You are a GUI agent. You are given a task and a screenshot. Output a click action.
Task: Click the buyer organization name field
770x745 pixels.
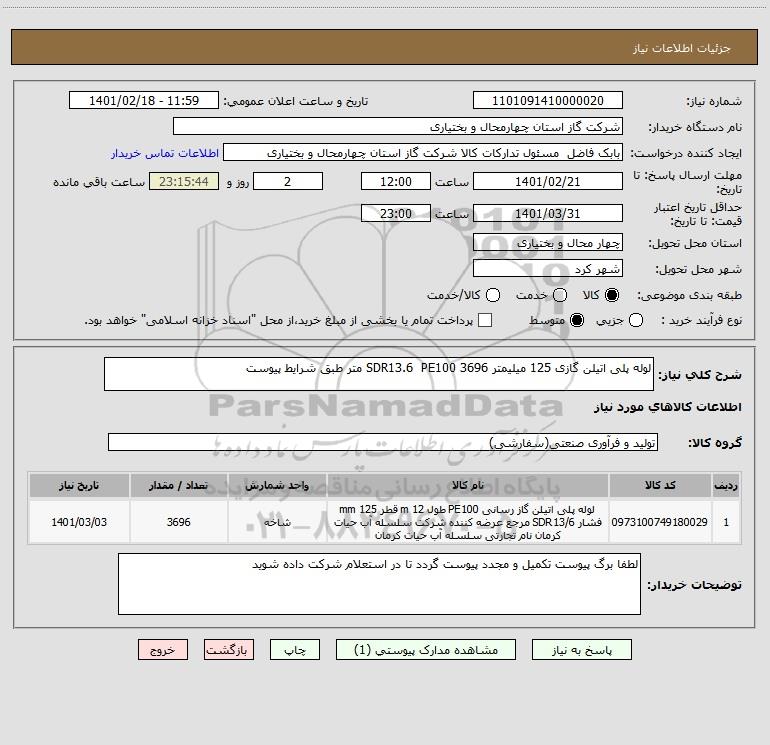click(x=398, y=127)
